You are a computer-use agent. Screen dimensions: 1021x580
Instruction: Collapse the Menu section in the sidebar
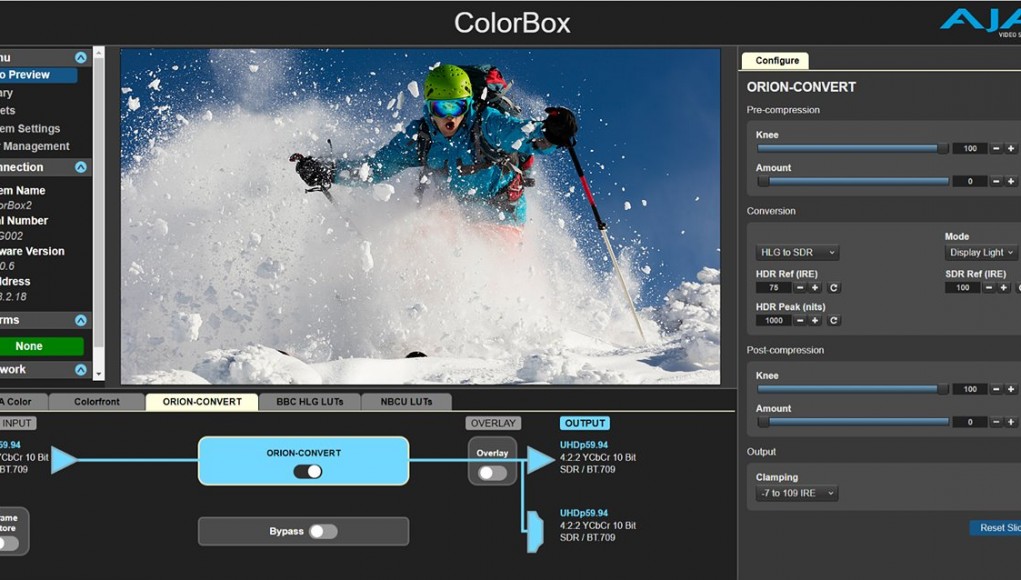click(x=81, y=57)
